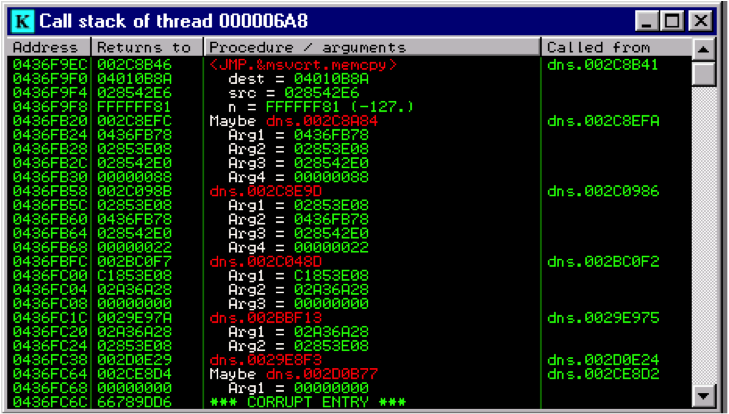This screenshot has height=414, width=729.
Task: Click the title bar 'Call stack of thread 000006A8'
Action: [x=173, y=21]
